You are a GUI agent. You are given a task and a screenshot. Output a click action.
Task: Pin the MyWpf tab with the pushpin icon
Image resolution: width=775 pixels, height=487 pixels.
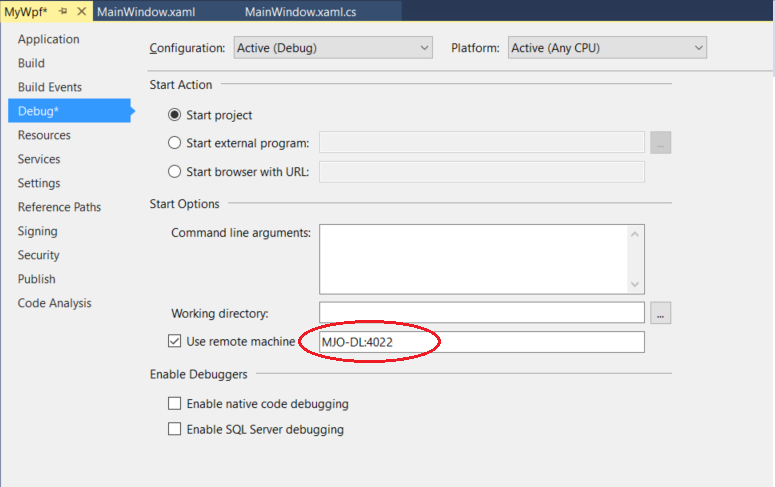click(x=62, y=11)
